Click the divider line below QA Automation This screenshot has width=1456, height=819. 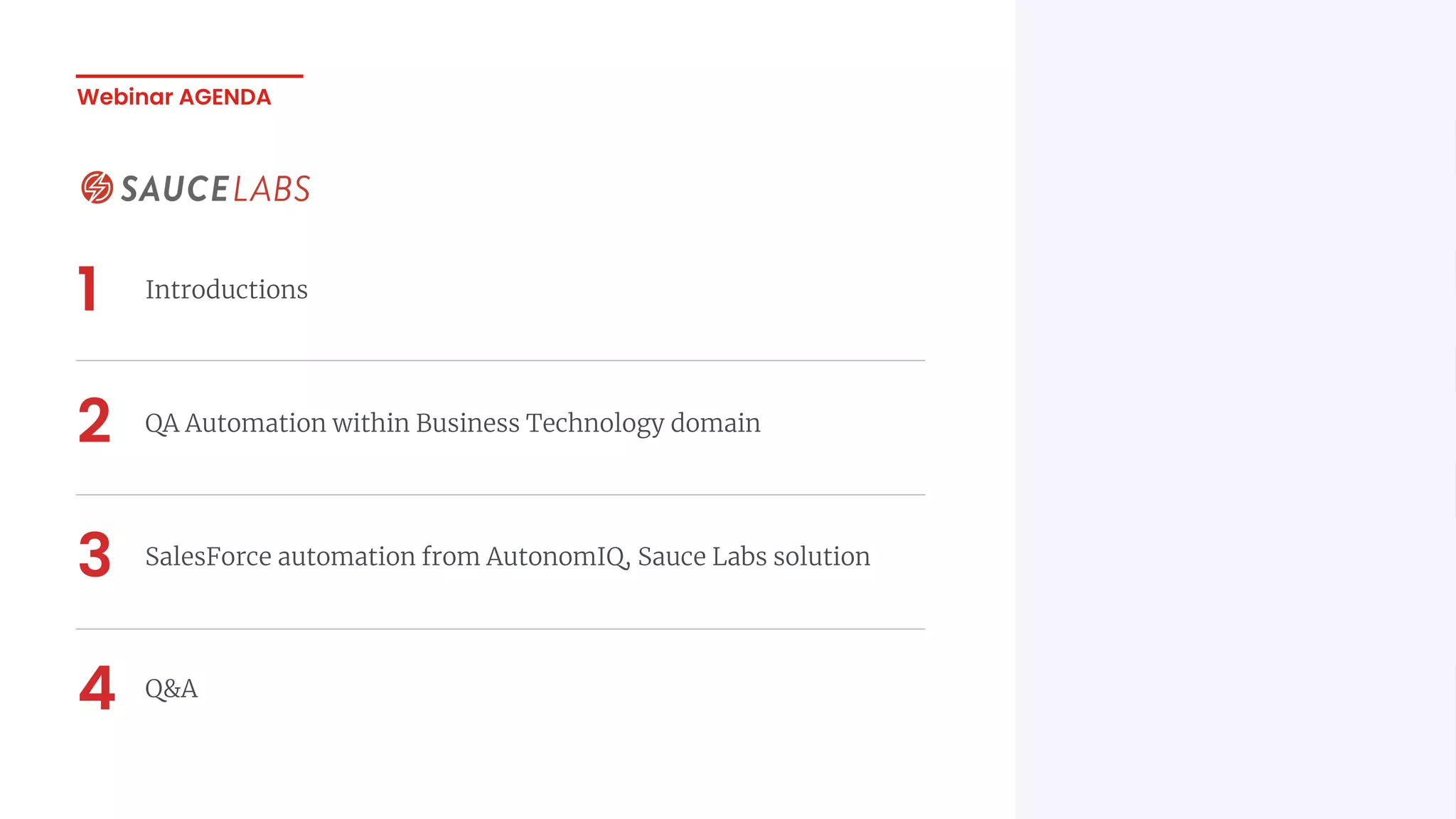pyautogui.click(x=500, y=495)
